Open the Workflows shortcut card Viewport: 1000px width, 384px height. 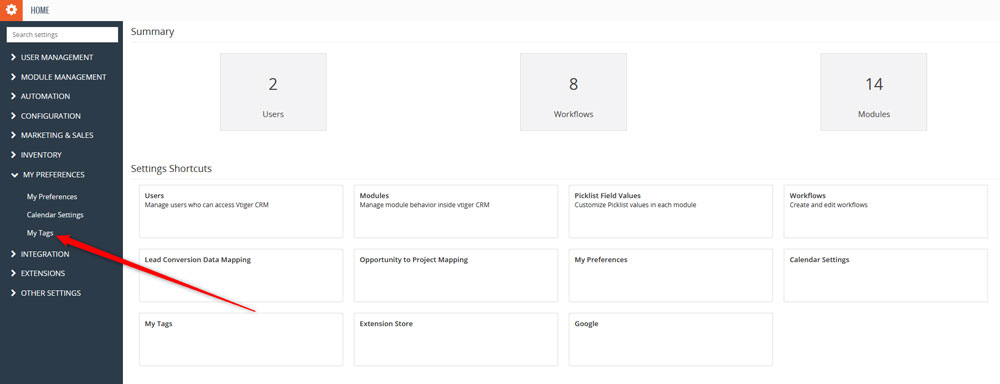tap(886, 211)
